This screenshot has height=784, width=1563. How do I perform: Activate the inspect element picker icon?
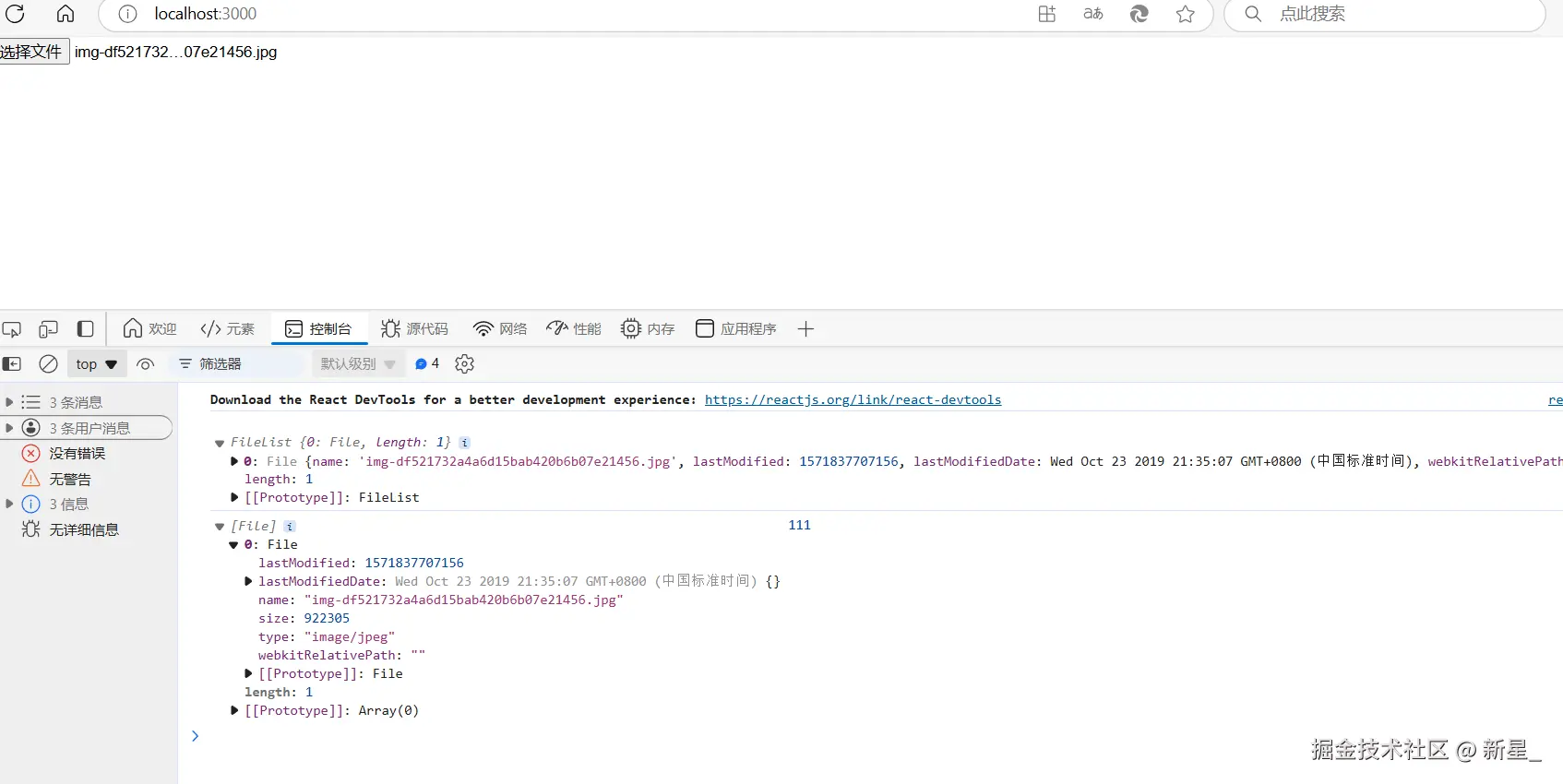12,329
